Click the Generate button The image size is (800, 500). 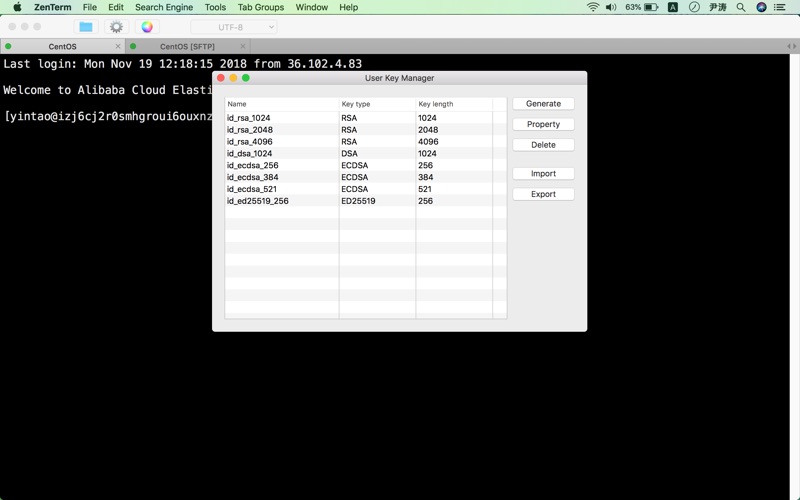(x=543, y=104)
